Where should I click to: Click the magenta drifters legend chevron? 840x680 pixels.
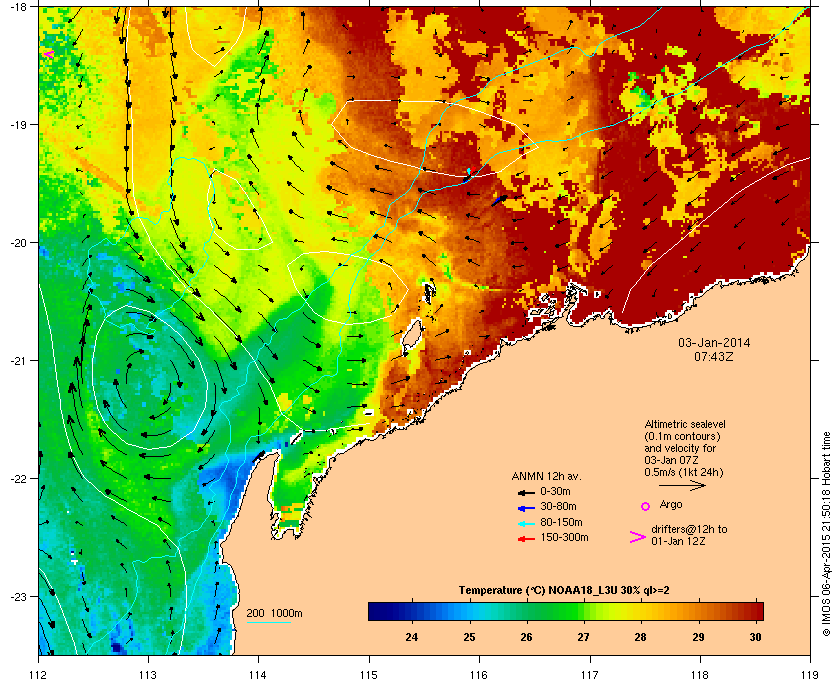(x=638, y=537)
